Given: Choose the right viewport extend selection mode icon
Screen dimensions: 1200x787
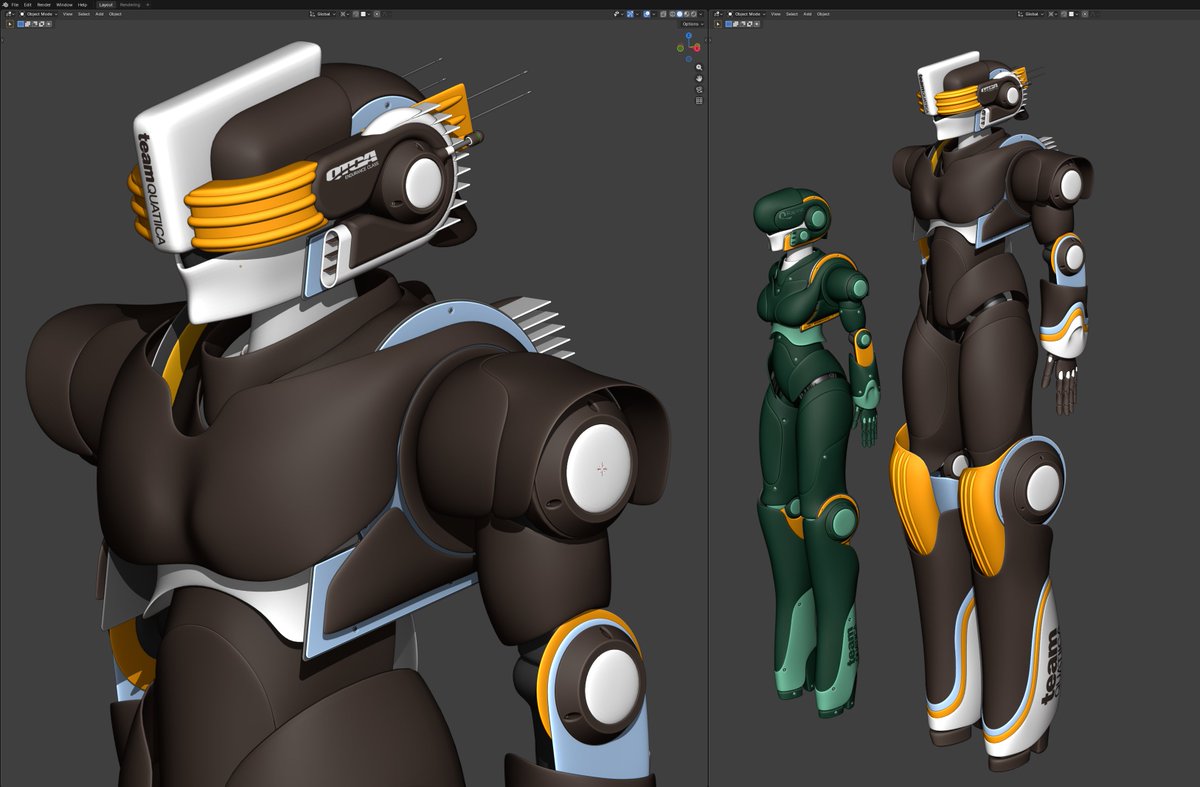Looking at the screenshot, I should click(735, 24).
